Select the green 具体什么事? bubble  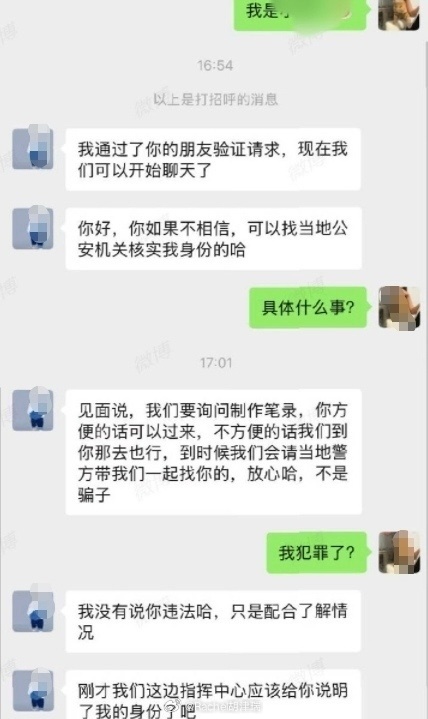tap(308, 307)
